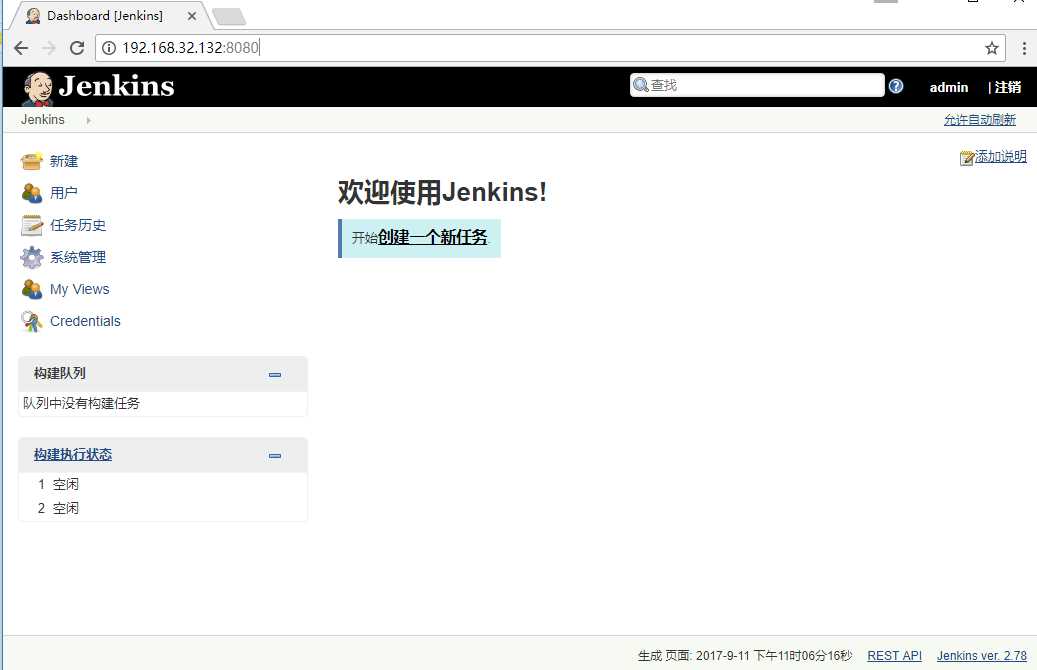Open 任务历史 in the side menu
Screen dimensions: 1037x670
tap(78, 225)
